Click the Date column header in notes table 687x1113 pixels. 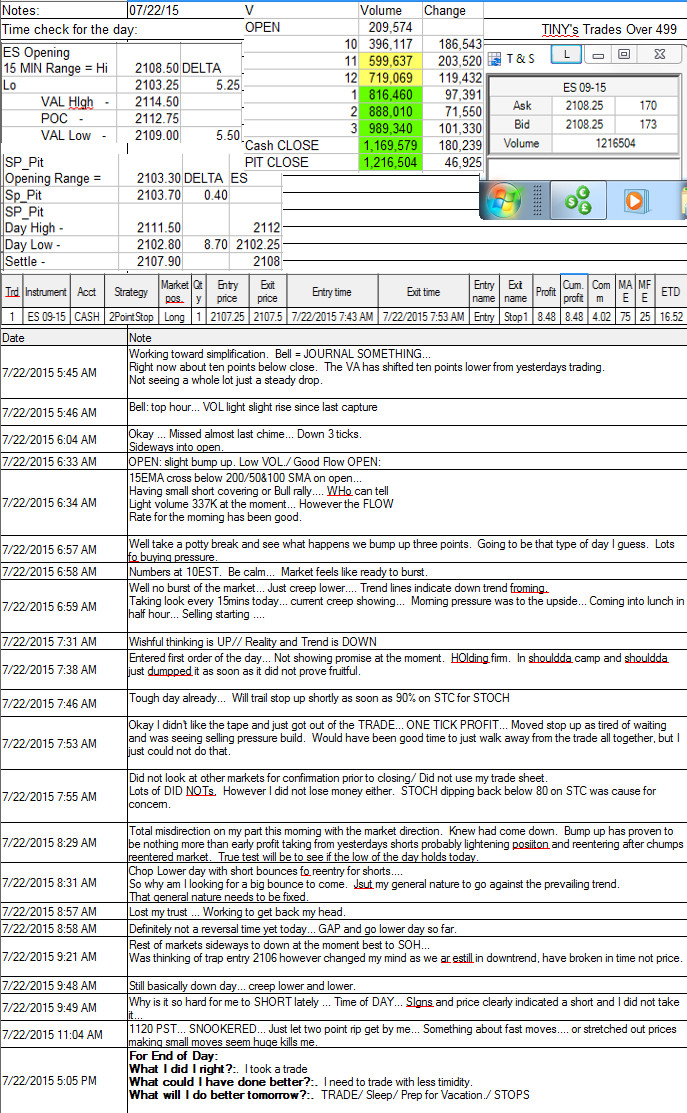(64, 338)
